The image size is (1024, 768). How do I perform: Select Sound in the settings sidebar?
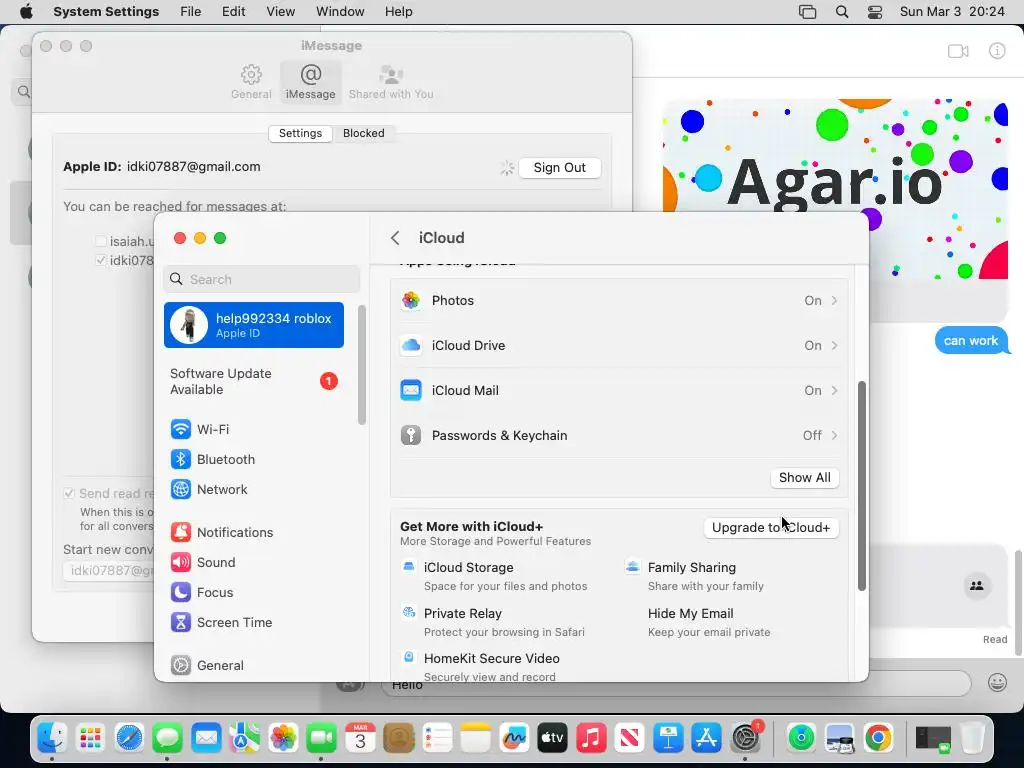[203, 562]
